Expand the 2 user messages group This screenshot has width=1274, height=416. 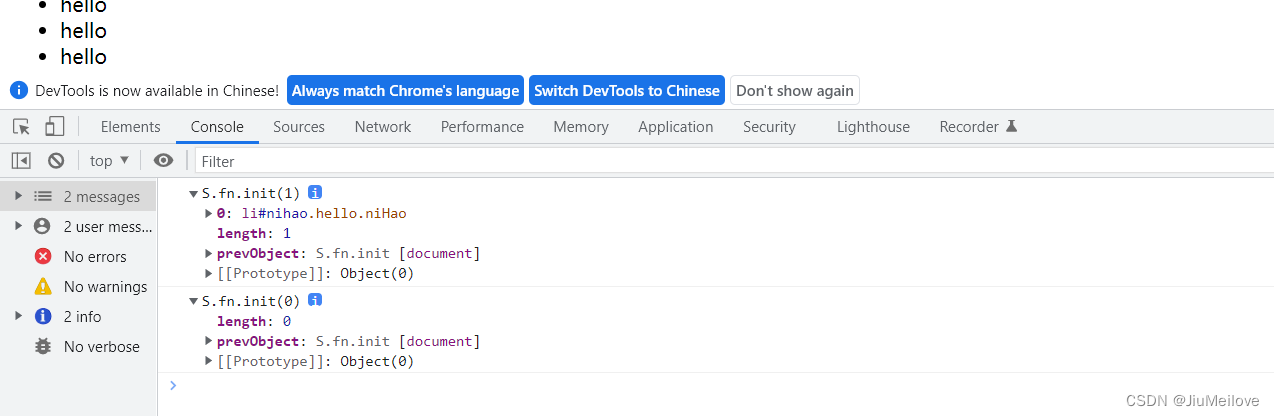pyautogui.click(x=18, y=227)
